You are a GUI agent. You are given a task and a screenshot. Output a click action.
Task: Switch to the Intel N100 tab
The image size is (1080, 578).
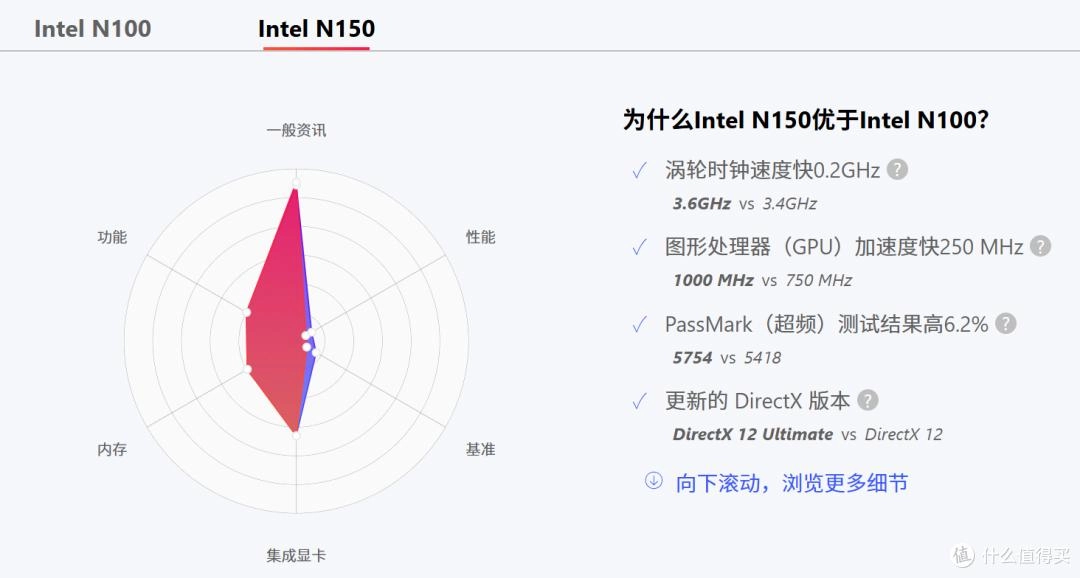point(93,28)
